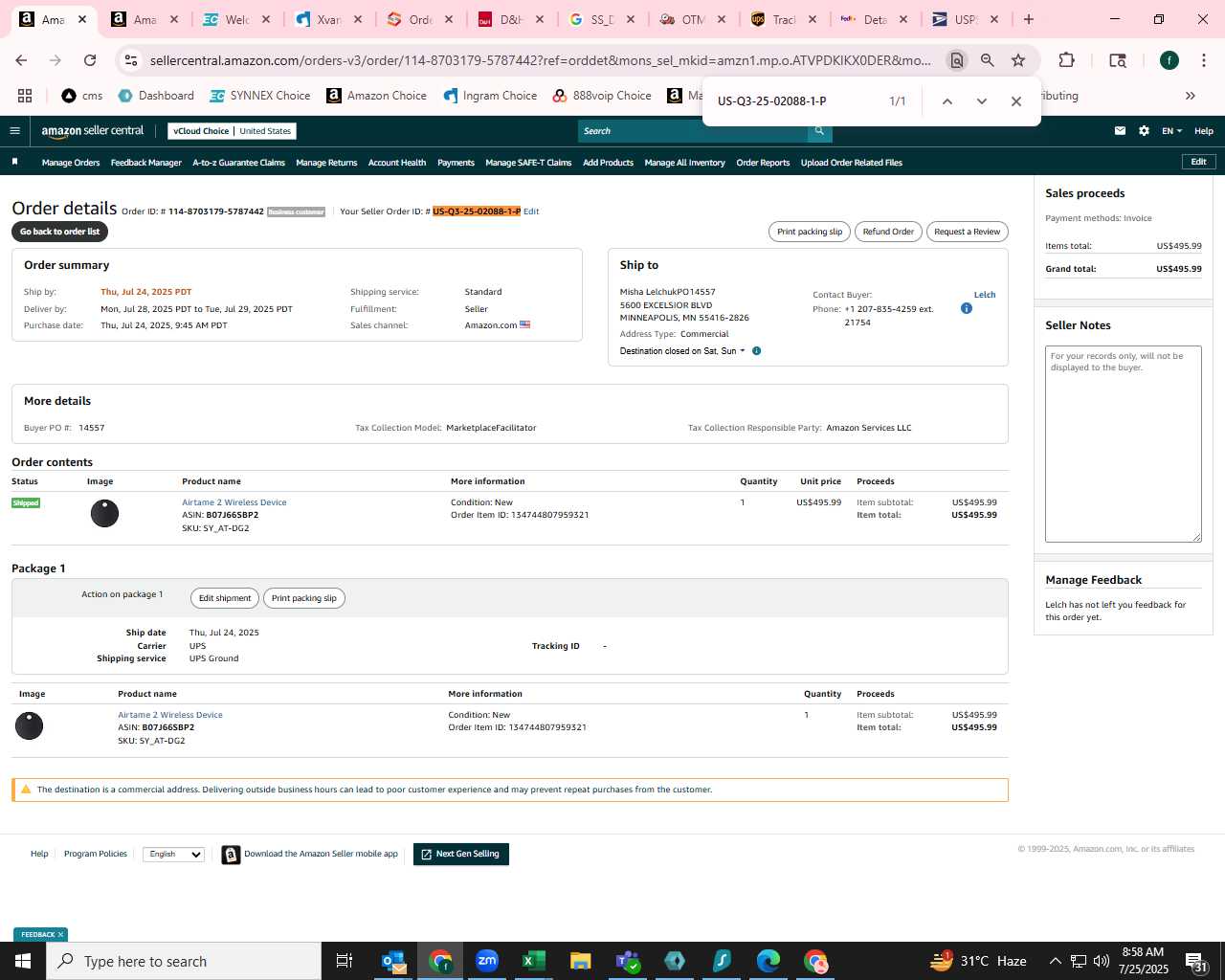Click Edit link next to Seller Order ID
Viewport: 1225px width, 980px height.
tap(531, 212)
